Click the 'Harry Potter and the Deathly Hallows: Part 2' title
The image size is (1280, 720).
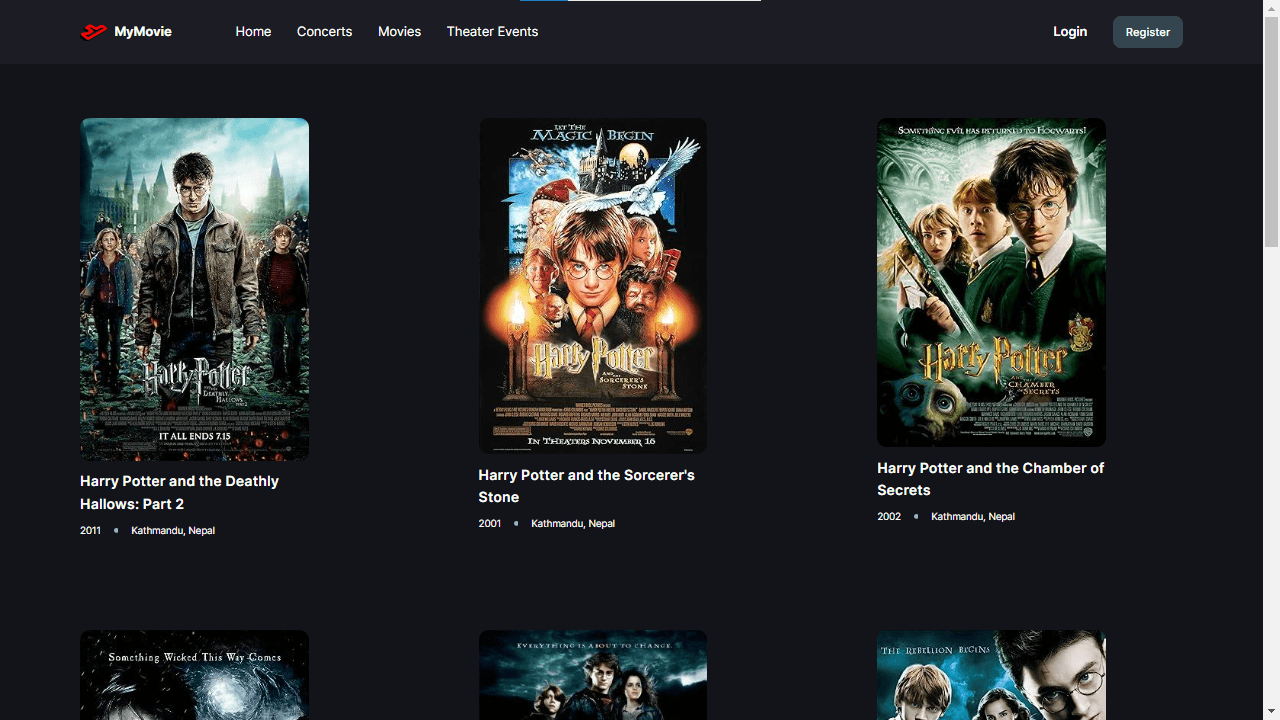point(180,492)
